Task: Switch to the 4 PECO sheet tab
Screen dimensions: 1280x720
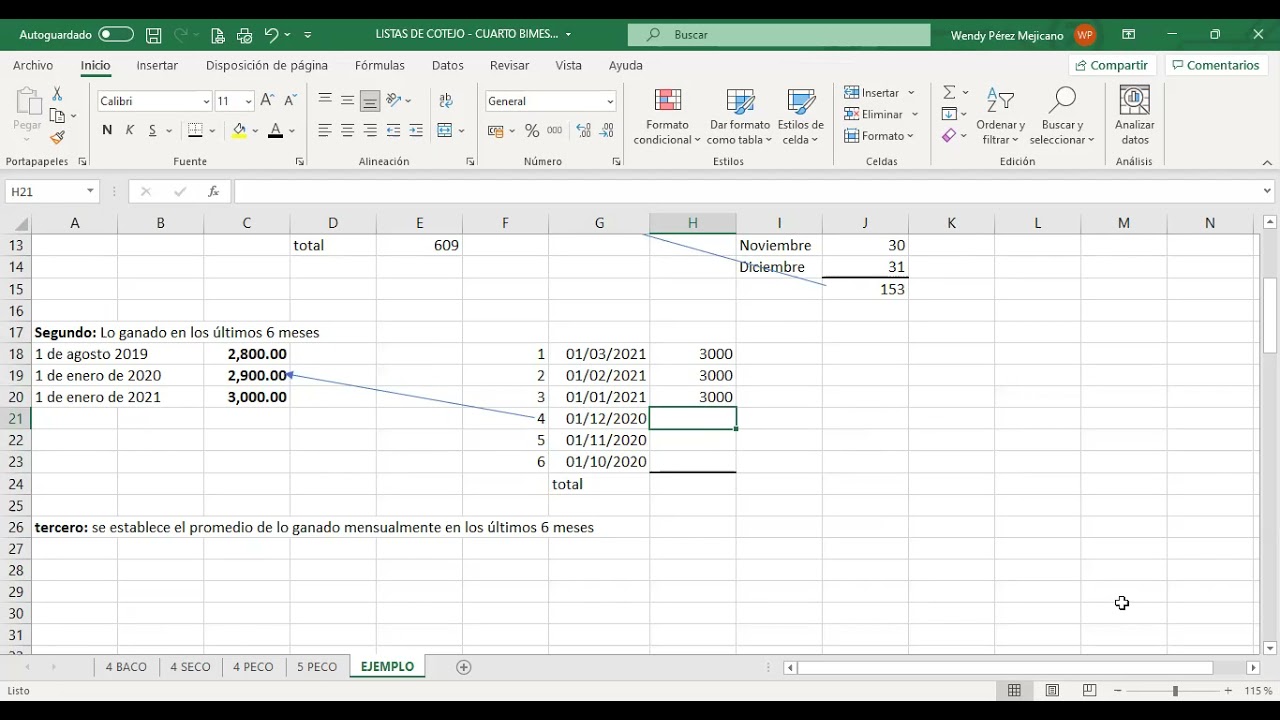Action: click(253, 667)
